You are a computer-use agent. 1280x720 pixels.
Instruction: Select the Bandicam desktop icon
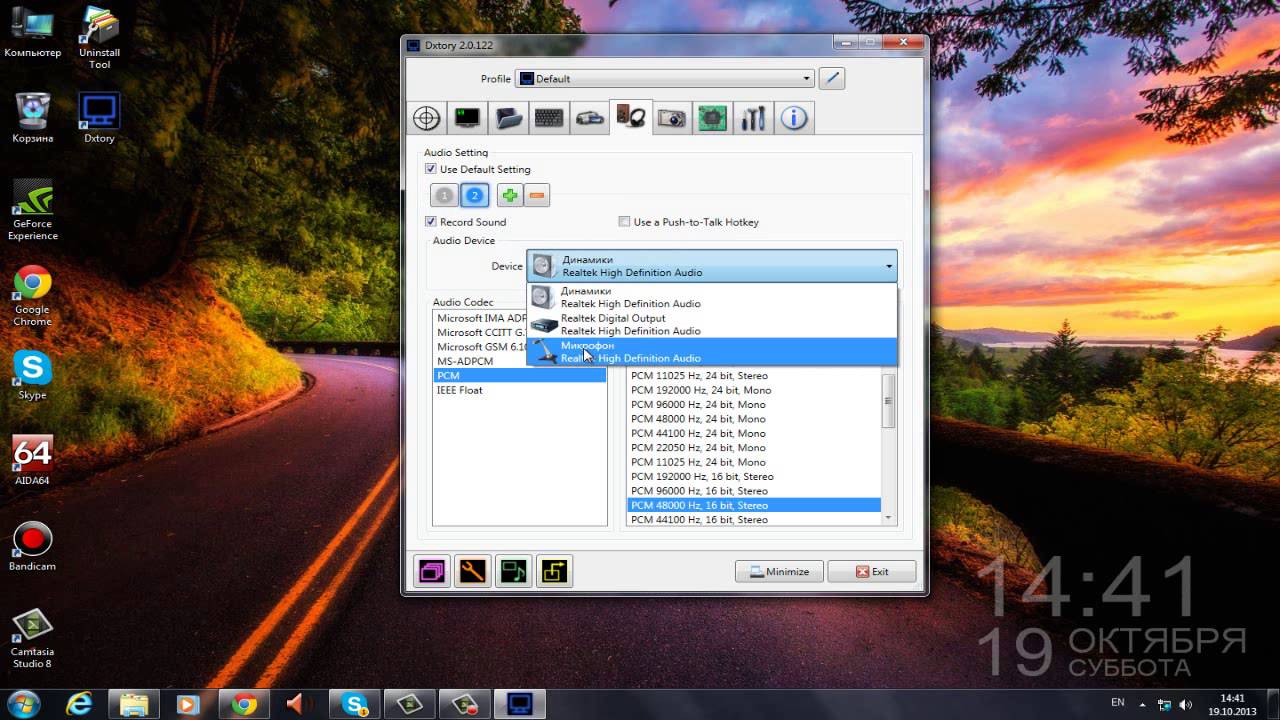(33, 546)
